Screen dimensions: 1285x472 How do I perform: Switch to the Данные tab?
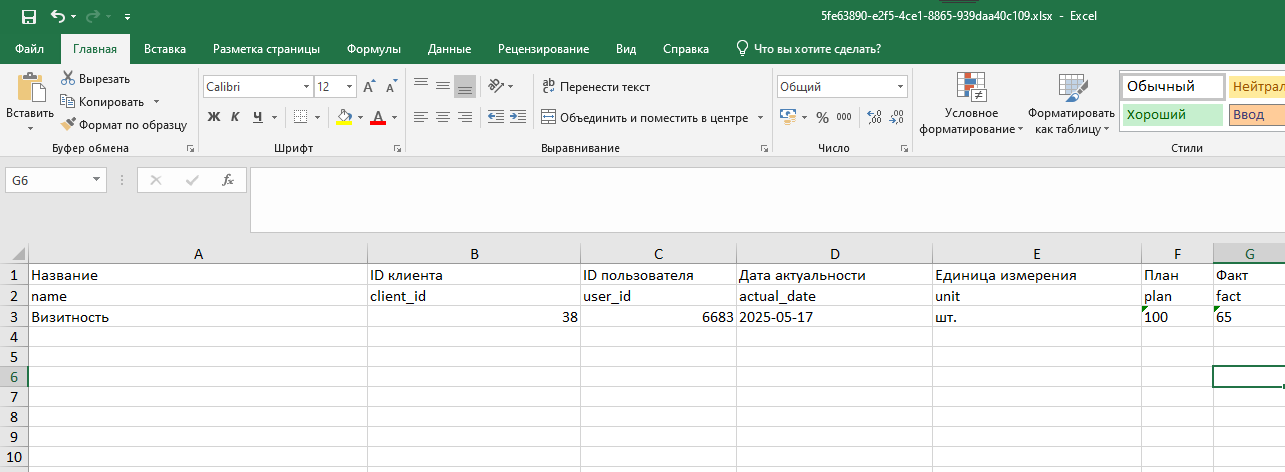coord(449,48)
